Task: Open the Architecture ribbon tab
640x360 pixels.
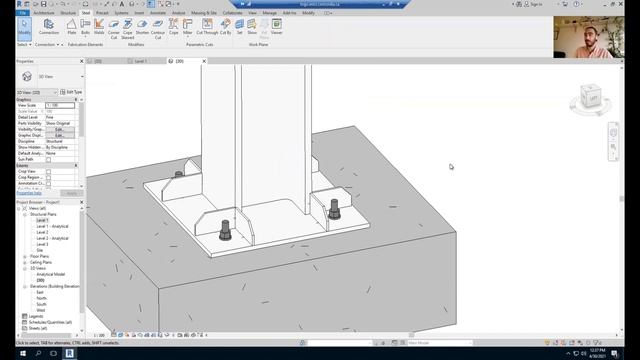Action: [44, 13]
